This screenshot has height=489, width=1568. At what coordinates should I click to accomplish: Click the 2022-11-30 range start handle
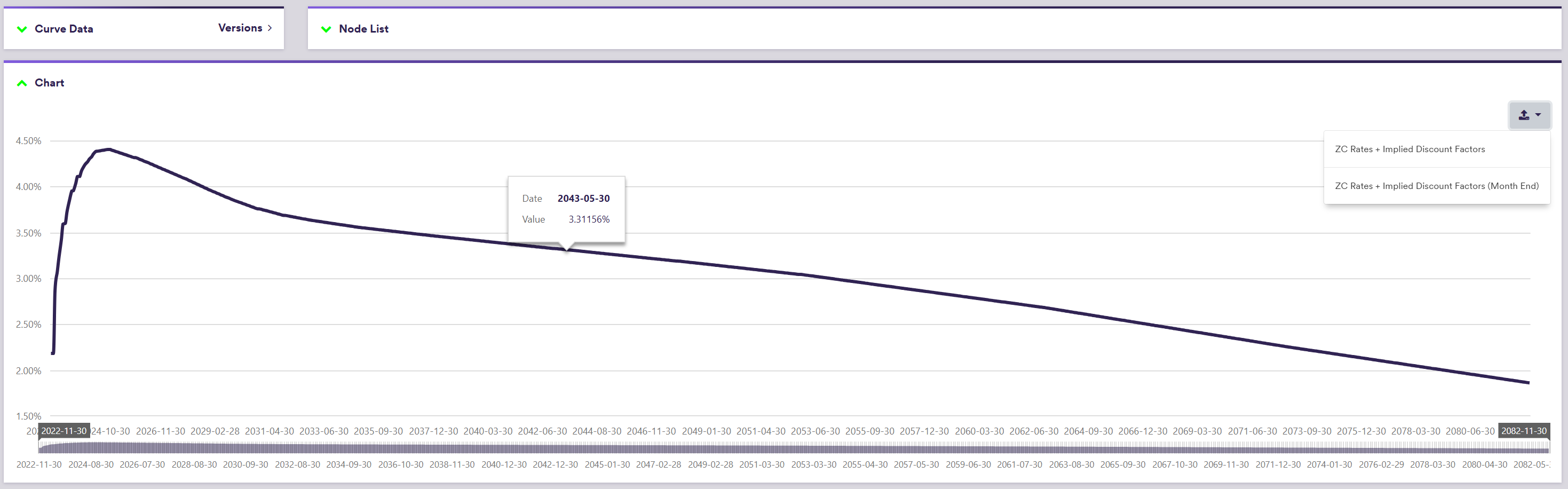coord(64,431)
